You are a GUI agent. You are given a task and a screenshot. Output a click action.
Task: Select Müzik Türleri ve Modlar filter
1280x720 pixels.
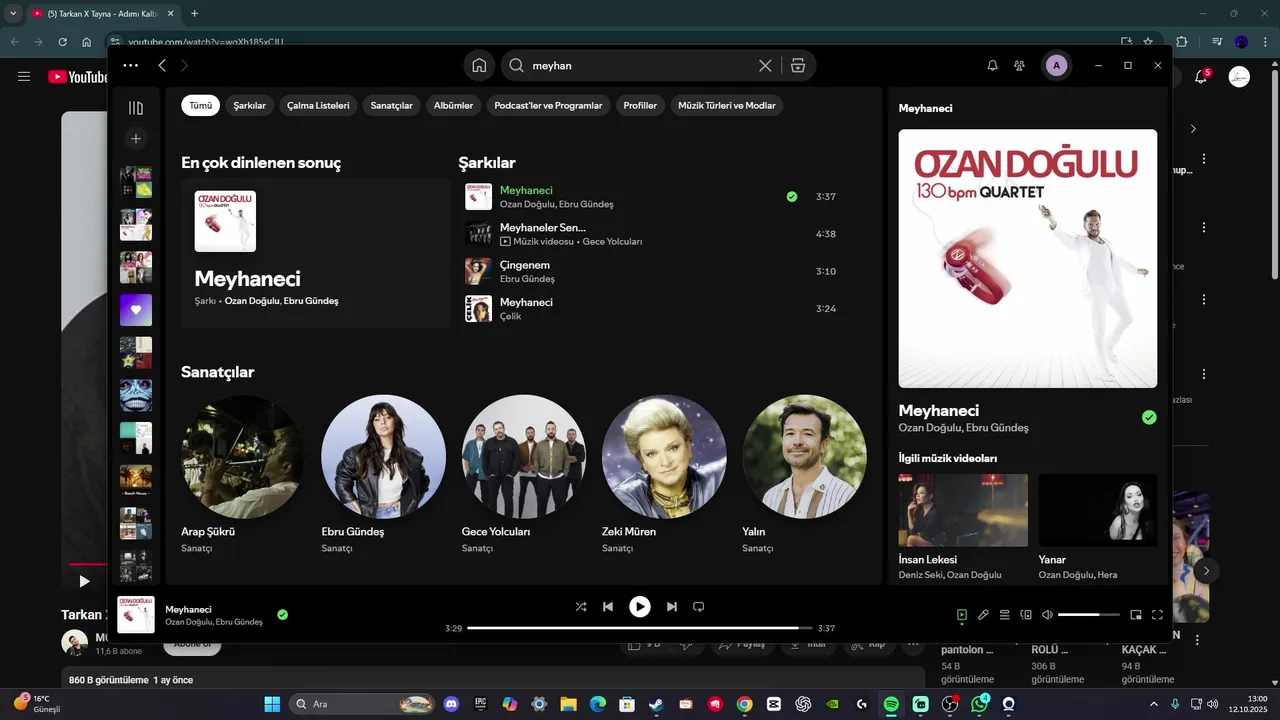point(727,105)
